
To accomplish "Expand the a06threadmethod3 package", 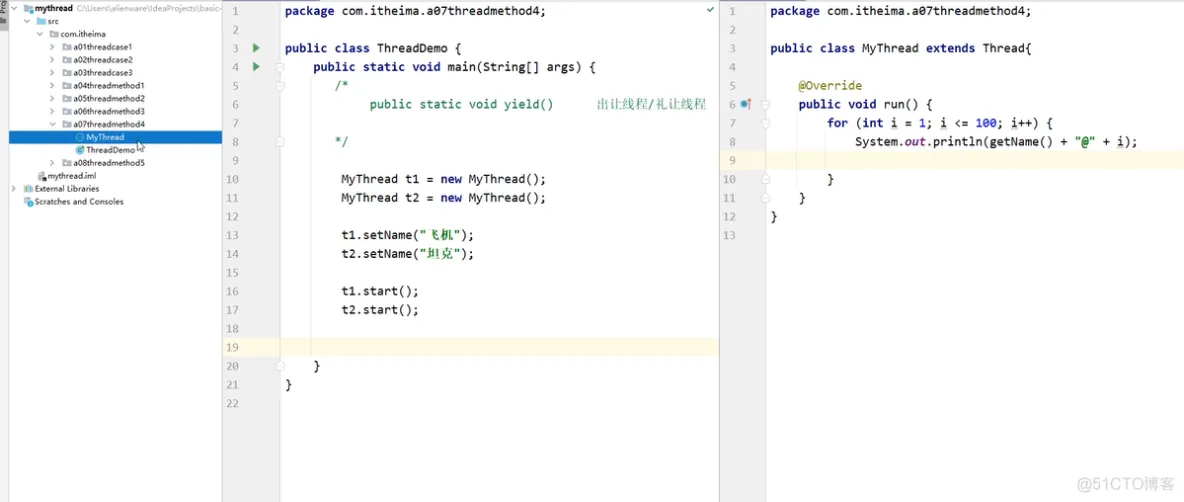I will pos(52,111).
